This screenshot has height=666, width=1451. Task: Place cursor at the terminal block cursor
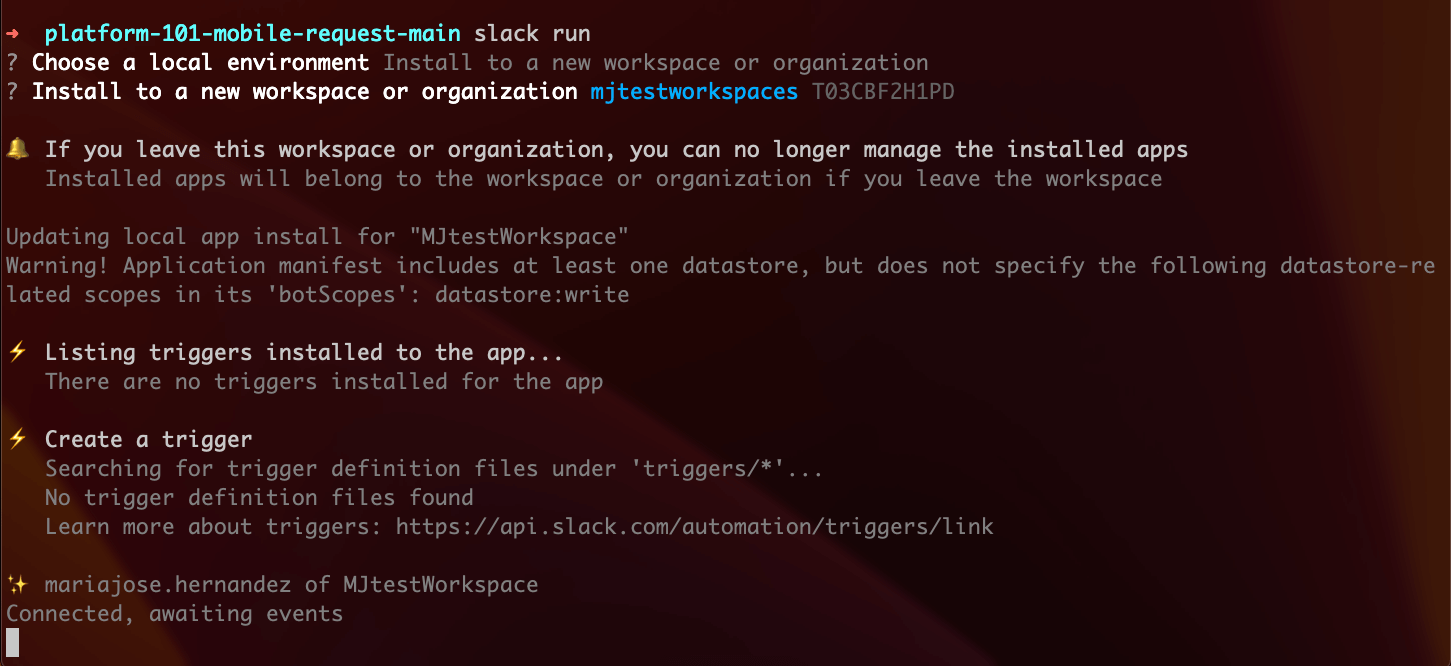pyautogui.click(x=12, y=642)
